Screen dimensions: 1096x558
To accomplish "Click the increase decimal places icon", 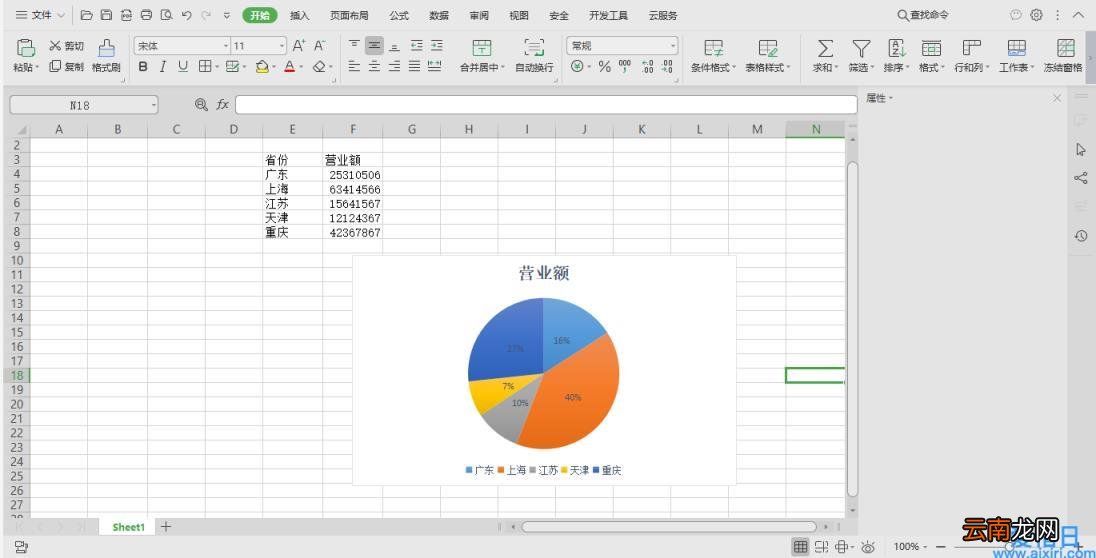I will (x=647, y=67).
